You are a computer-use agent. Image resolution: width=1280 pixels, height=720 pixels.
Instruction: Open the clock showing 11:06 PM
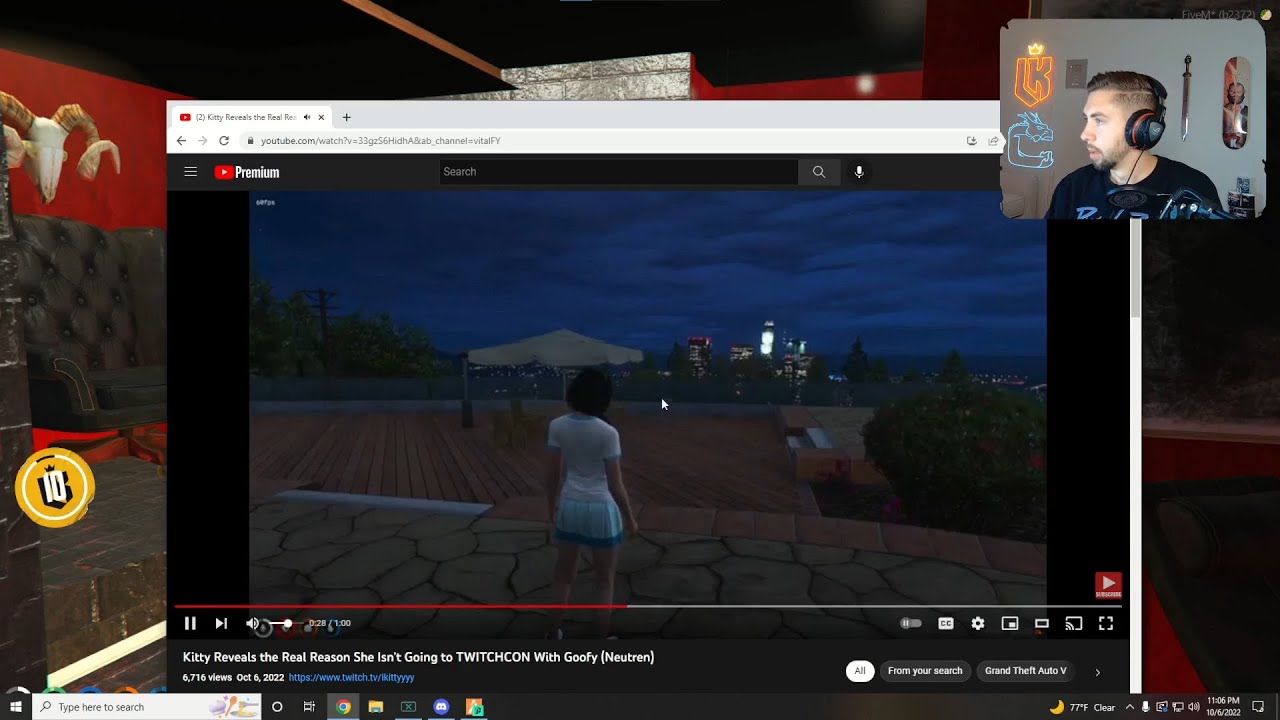(x=1223, y=707)
